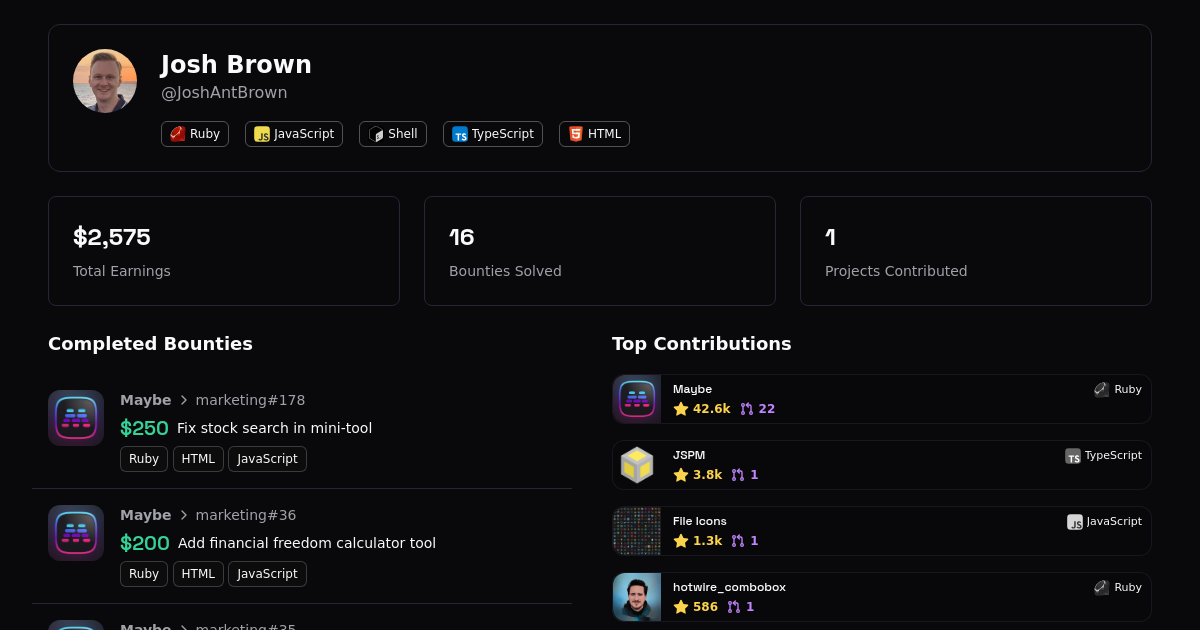
Task: Click the marketing#178 issue link
Action: pos(250,400)
